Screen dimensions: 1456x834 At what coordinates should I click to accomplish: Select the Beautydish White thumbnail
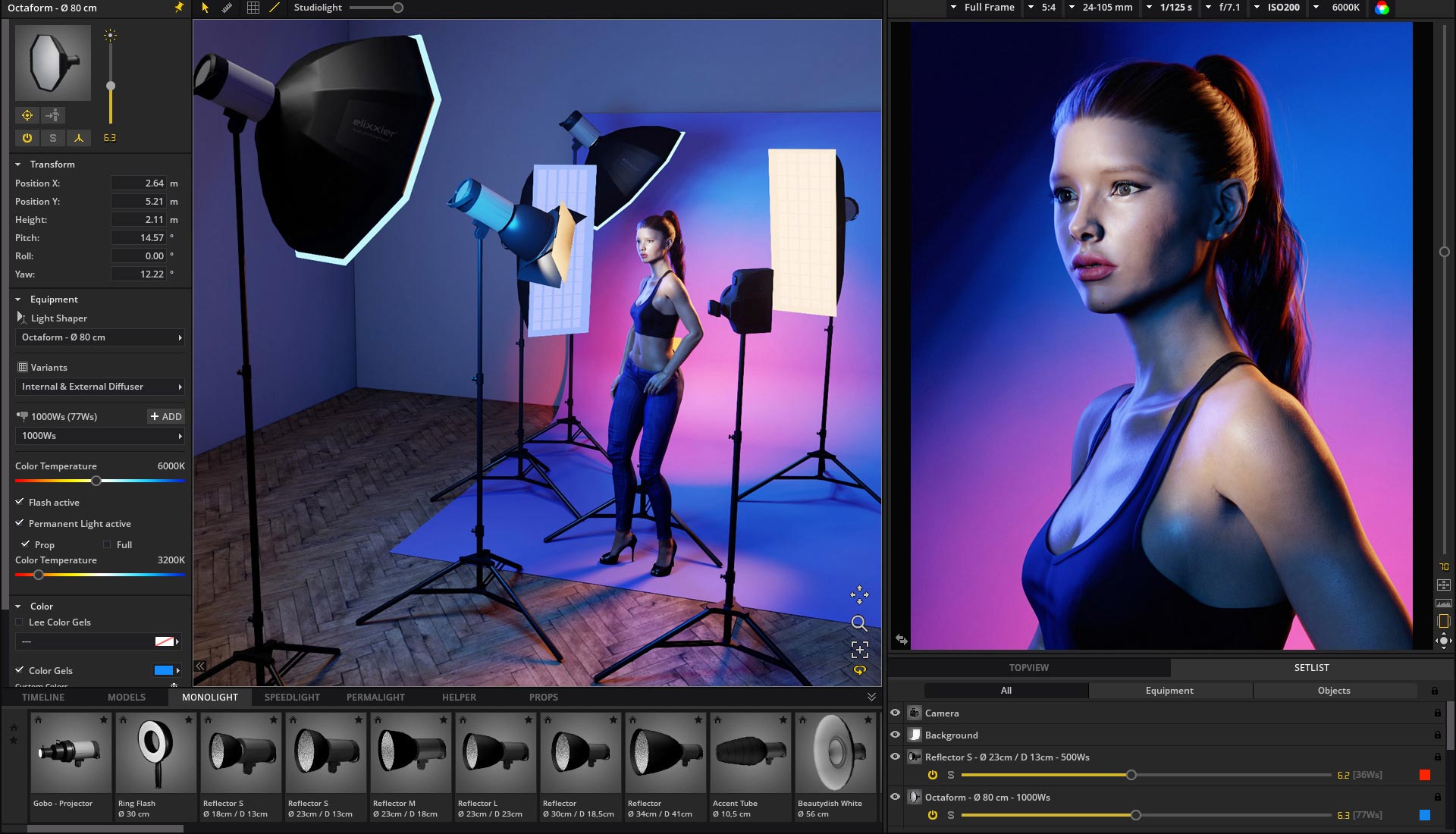pyautogui.click(x=835, y=753)
